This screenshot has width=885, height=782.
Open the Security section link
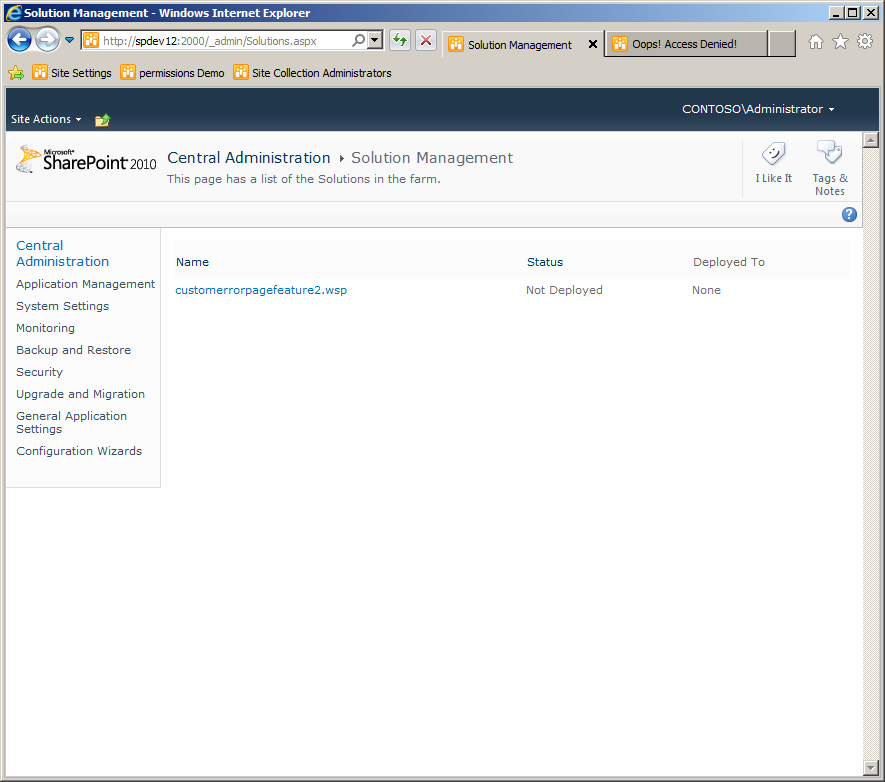tap(40, 372)
